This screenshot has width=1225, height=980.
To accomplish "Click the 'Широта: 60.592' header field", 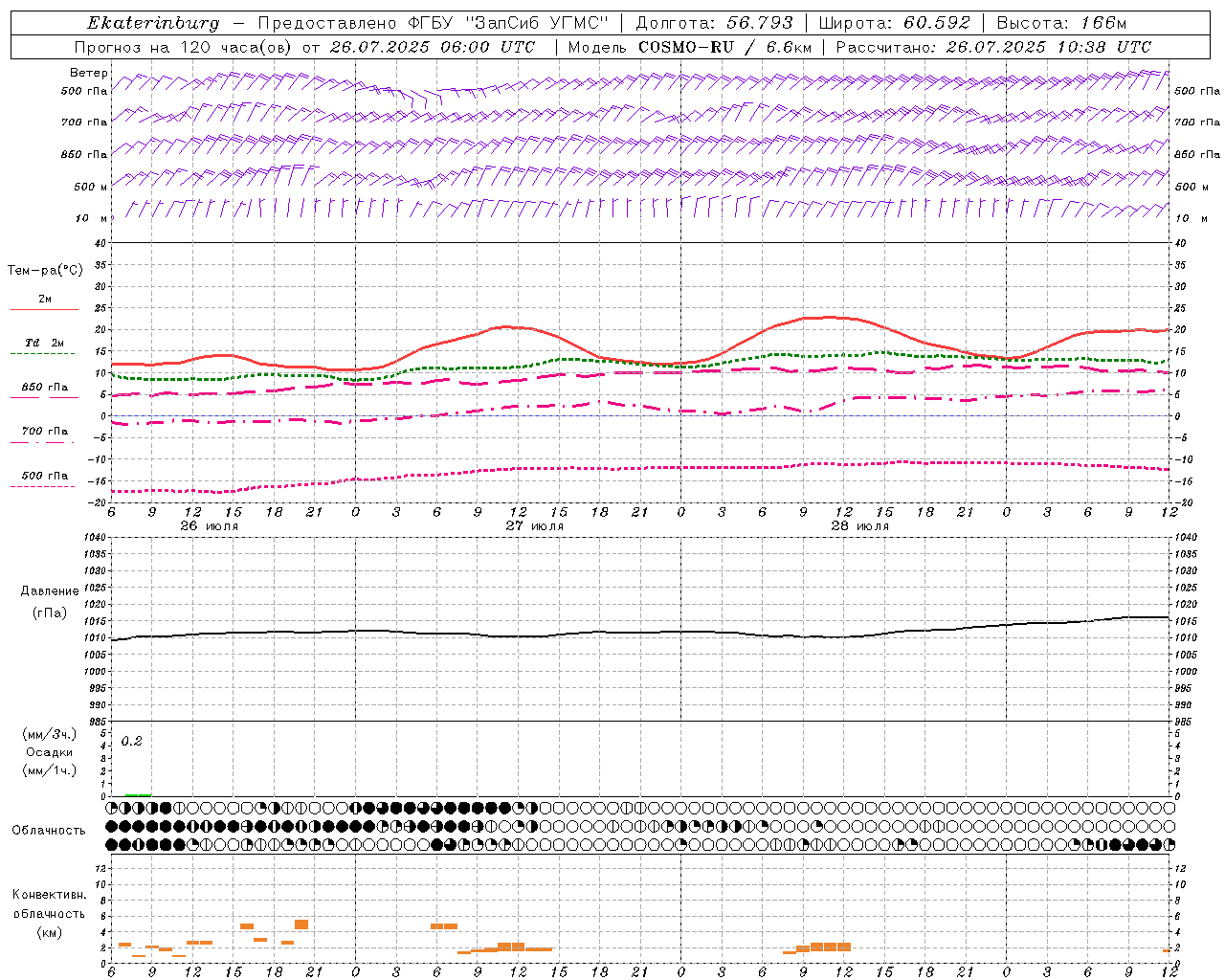I will [x=894, y=23].
